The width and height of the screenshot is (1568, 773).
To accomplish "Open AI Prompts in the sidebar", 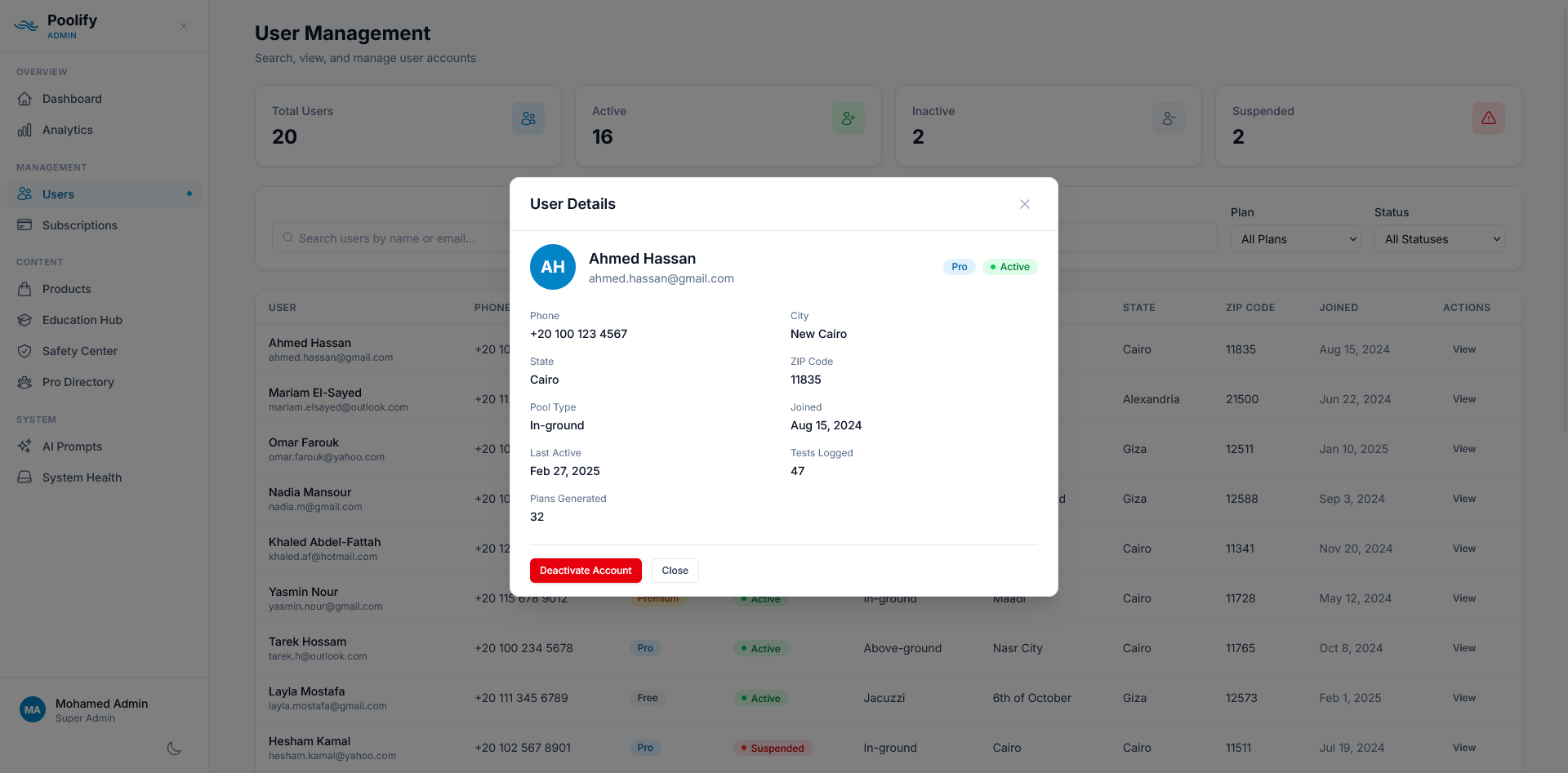I will pos(104,446).
